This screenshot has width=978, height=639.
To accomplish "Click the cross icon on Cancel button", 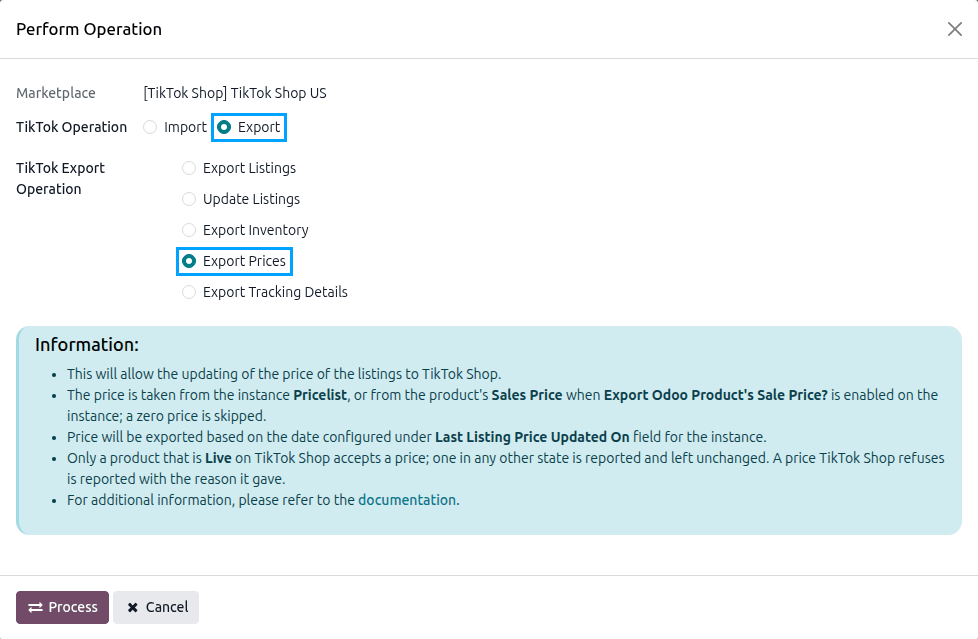I will [133, 607].
